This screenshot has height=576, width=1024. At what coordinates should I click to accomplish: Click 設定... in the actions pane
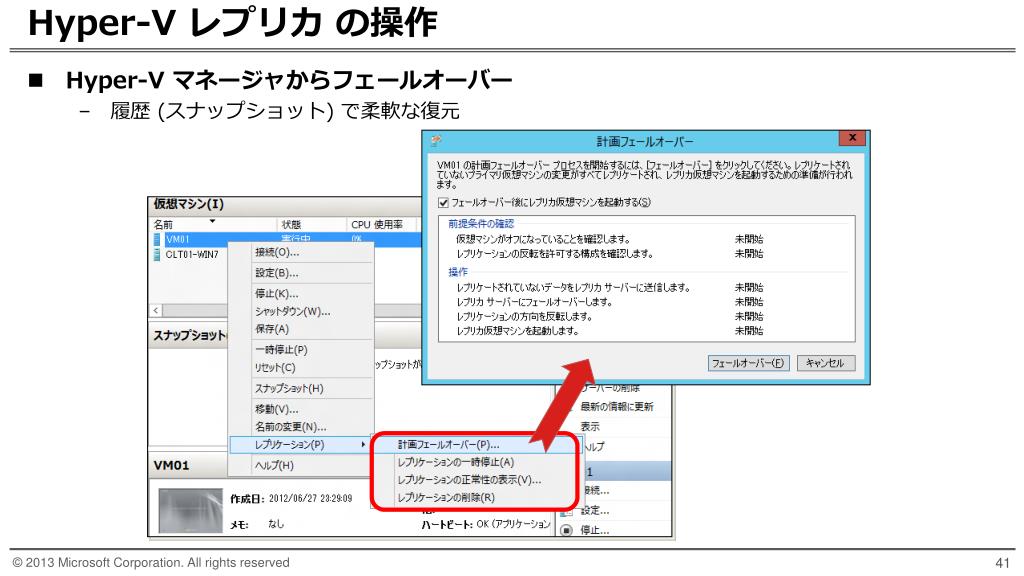coord(594,511)
